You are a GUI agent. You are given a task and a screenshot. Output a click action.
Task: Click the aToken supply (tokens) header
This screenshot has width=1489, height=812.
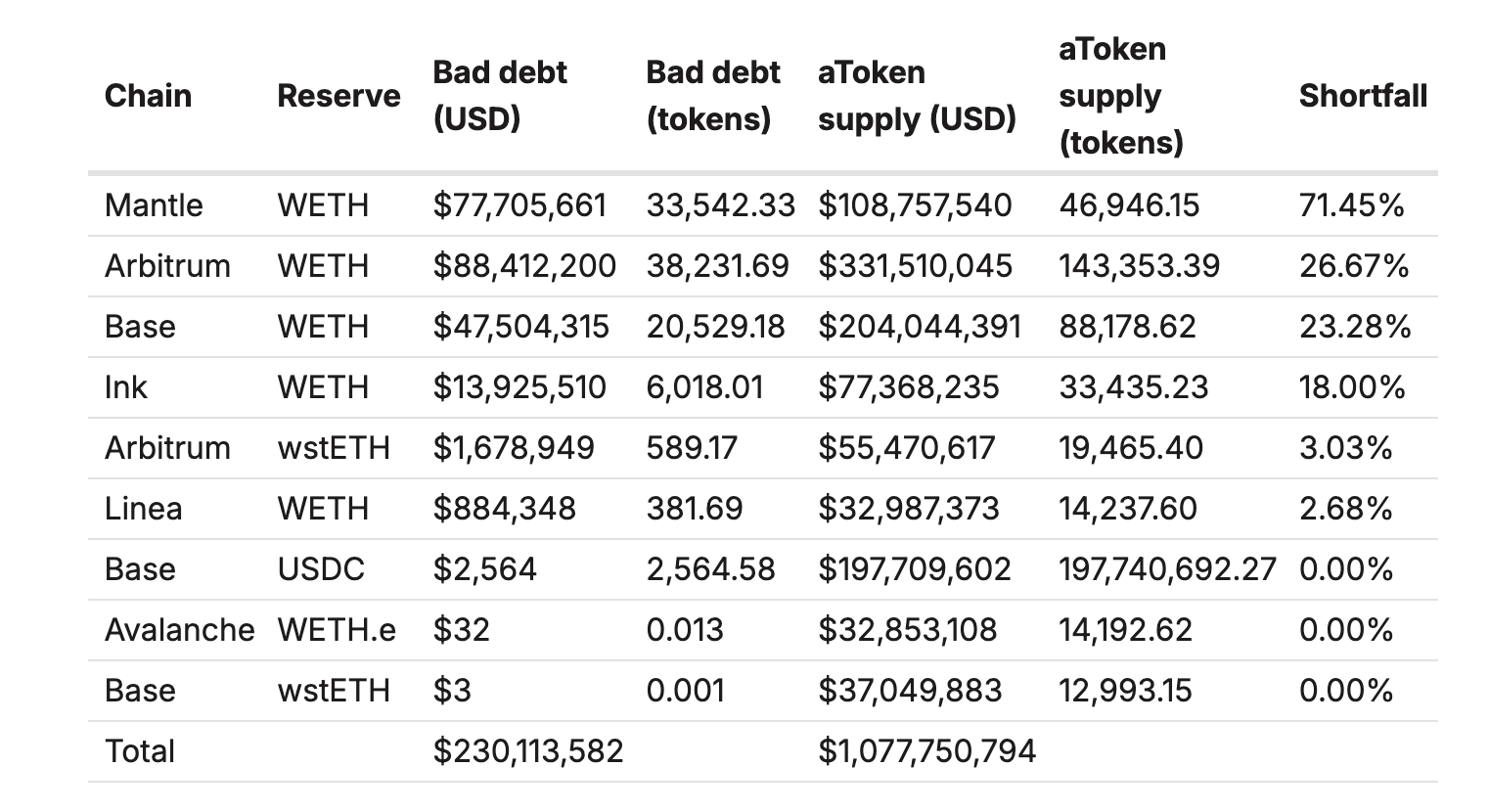tap(1121, 96)
